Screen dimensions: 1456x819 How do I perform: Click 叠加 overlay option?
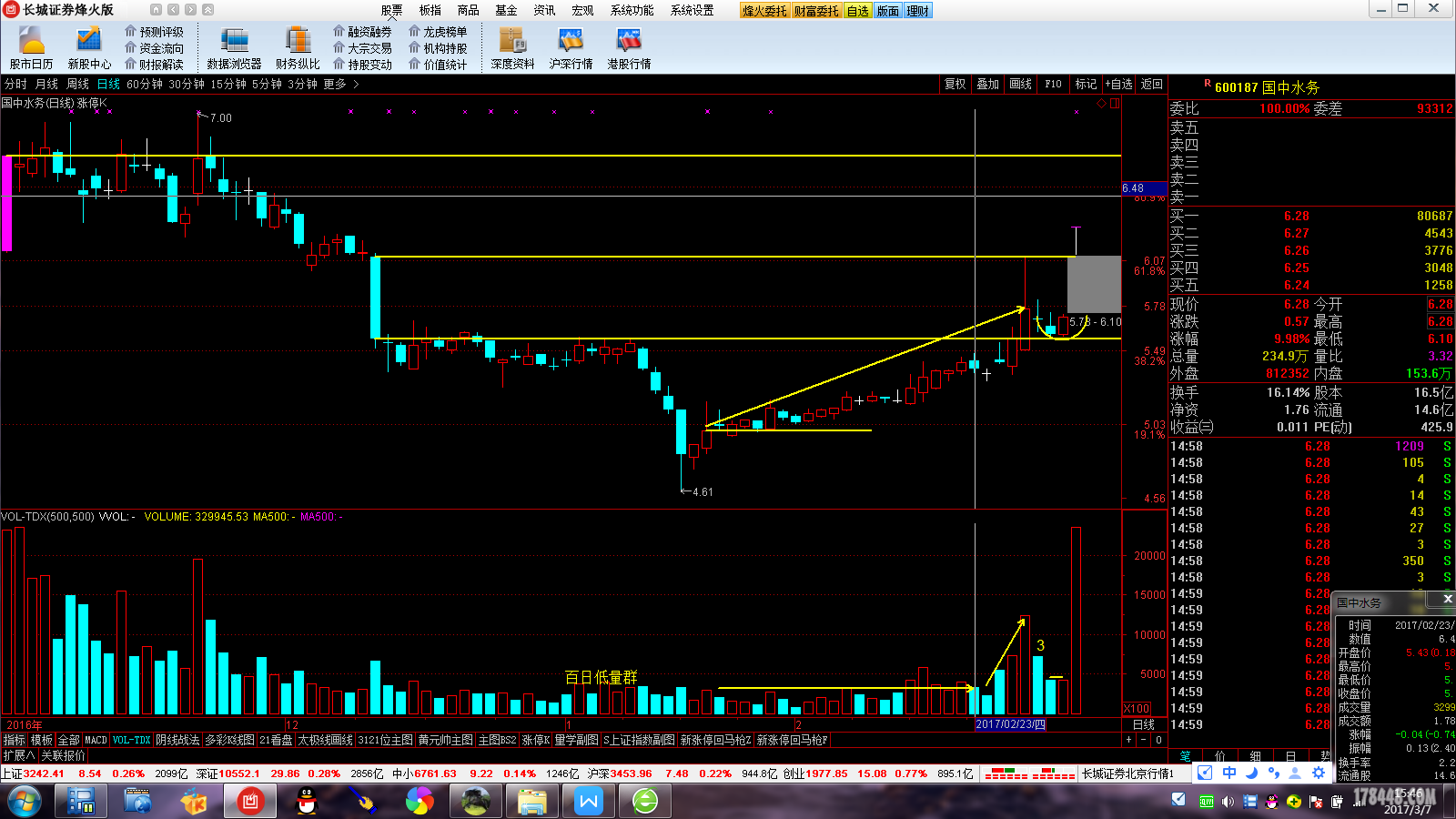(x=987, y=84)
